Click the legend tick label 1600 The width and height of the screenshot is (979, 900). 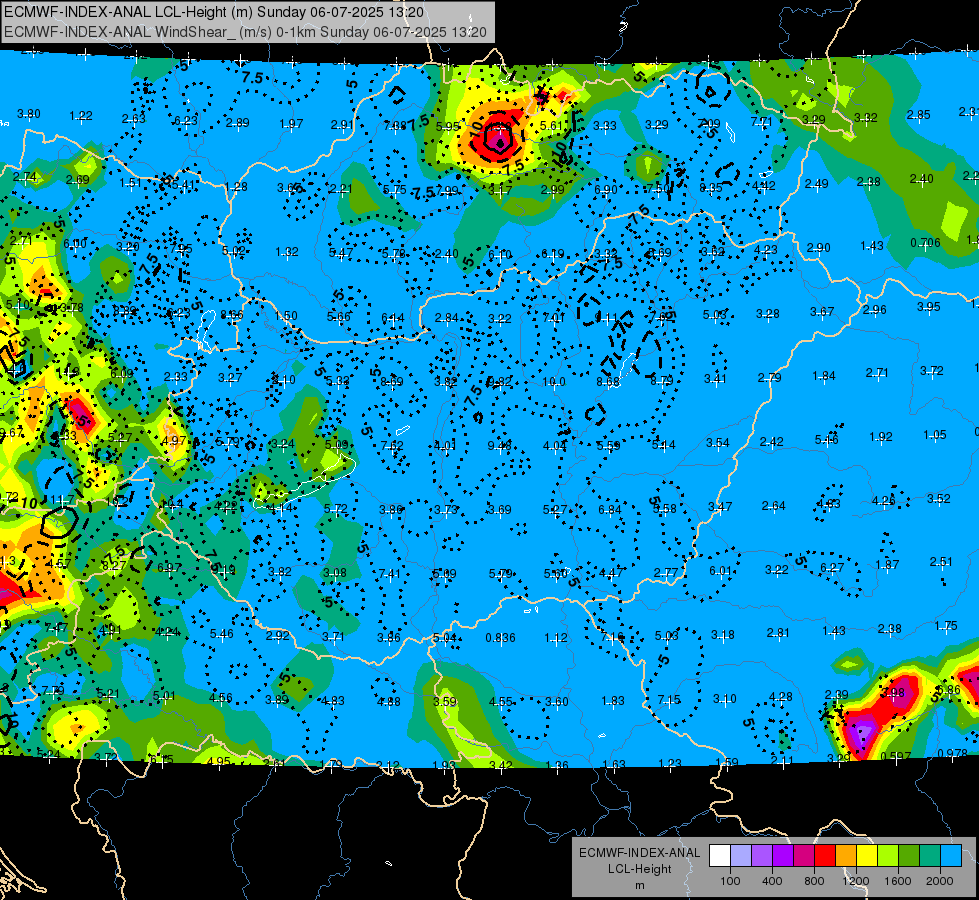(x=898, y=881)
